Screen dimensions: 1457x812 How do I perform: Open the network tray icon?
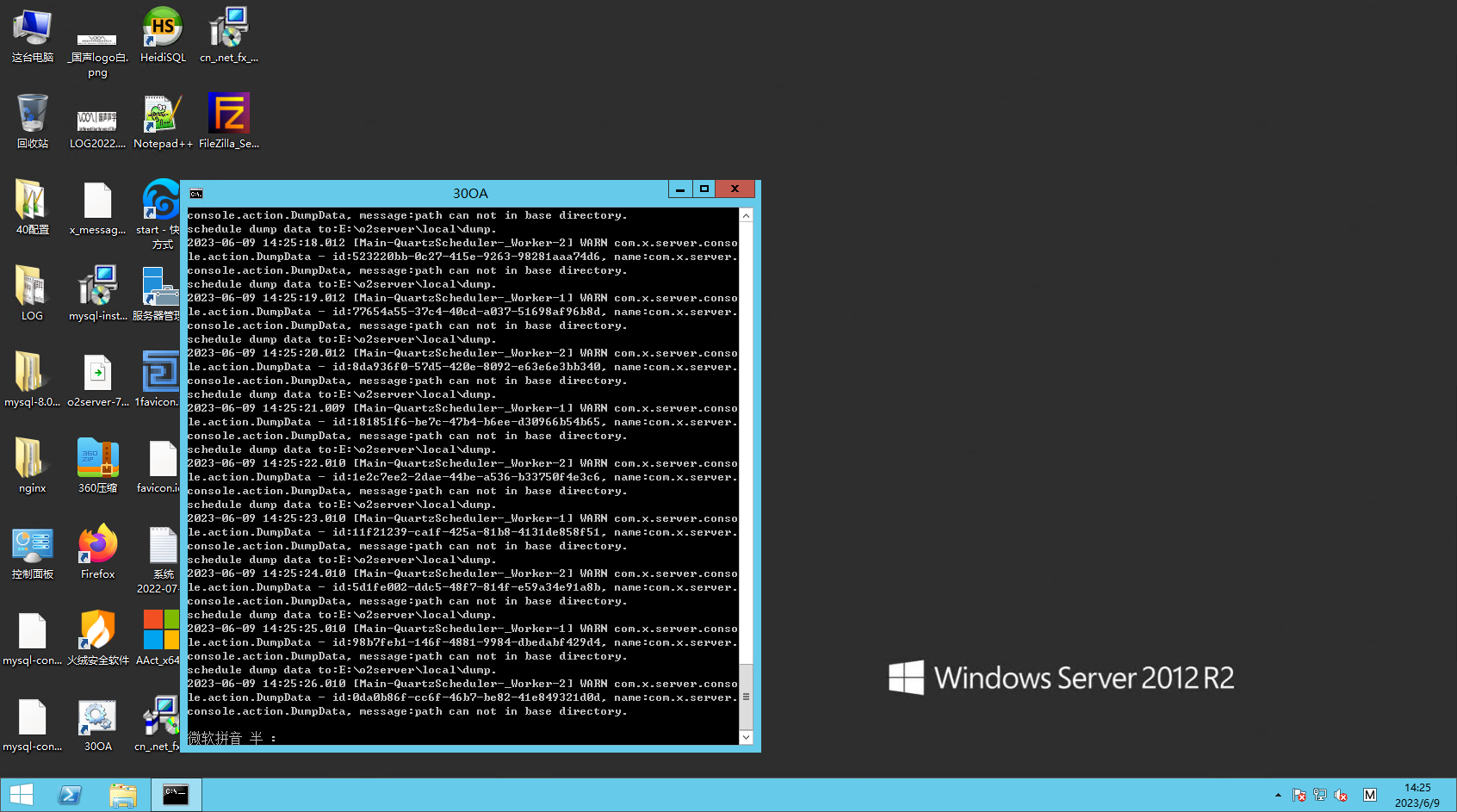[x=1320, y=795]
